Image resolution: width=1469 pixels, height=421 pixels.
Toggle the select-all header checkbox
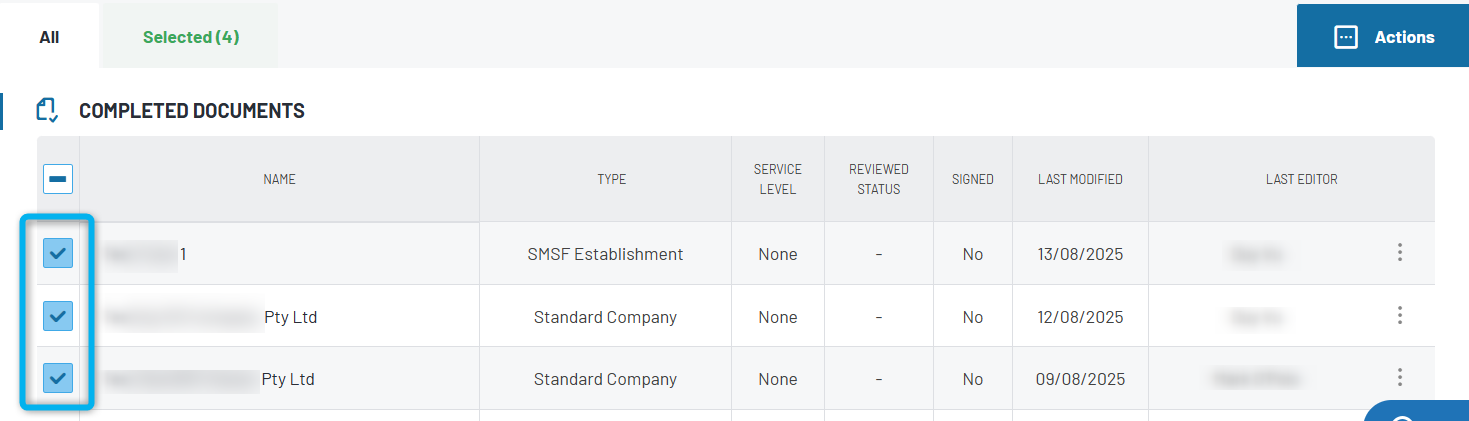coord(58,179)
